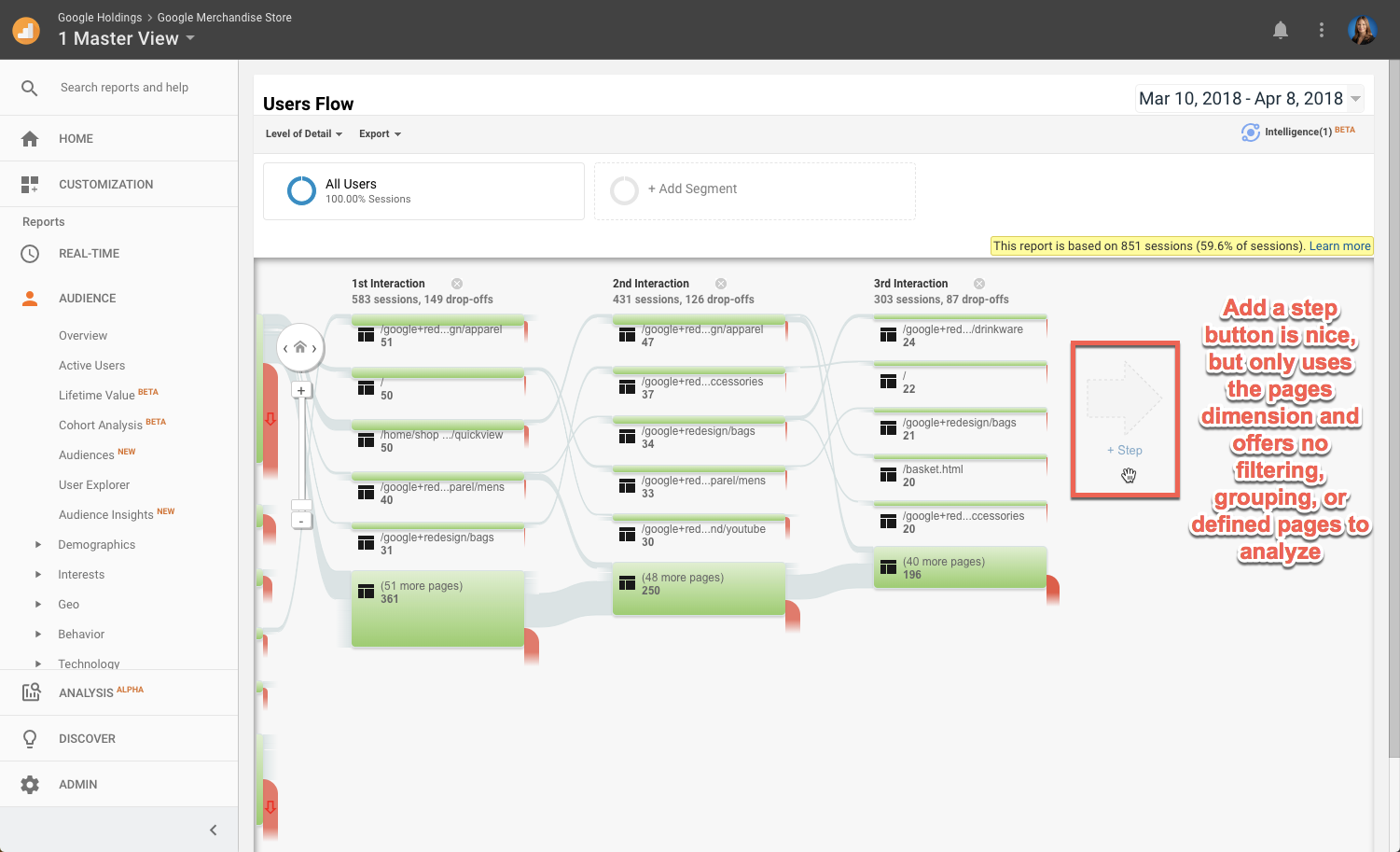Open the Active Users report
This screenshot has height=852, width=1400.
pos(91,365)
